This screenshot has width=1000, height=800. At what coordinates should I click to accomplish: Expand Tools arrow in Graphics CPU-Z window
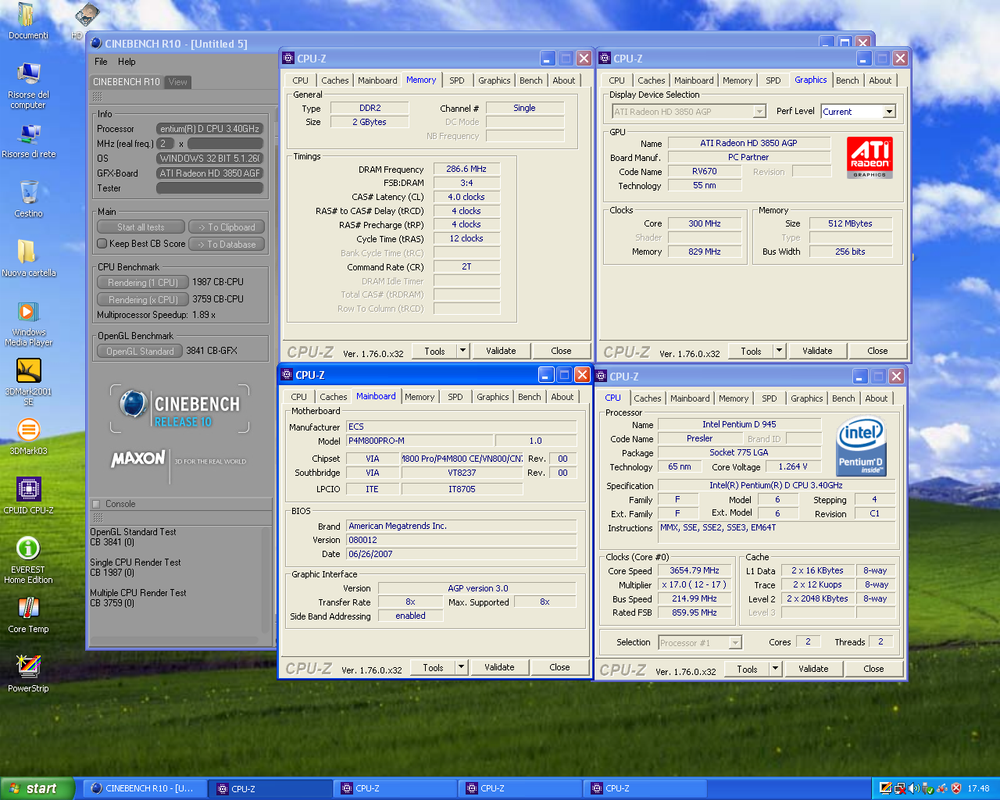[x=779, y=350]
